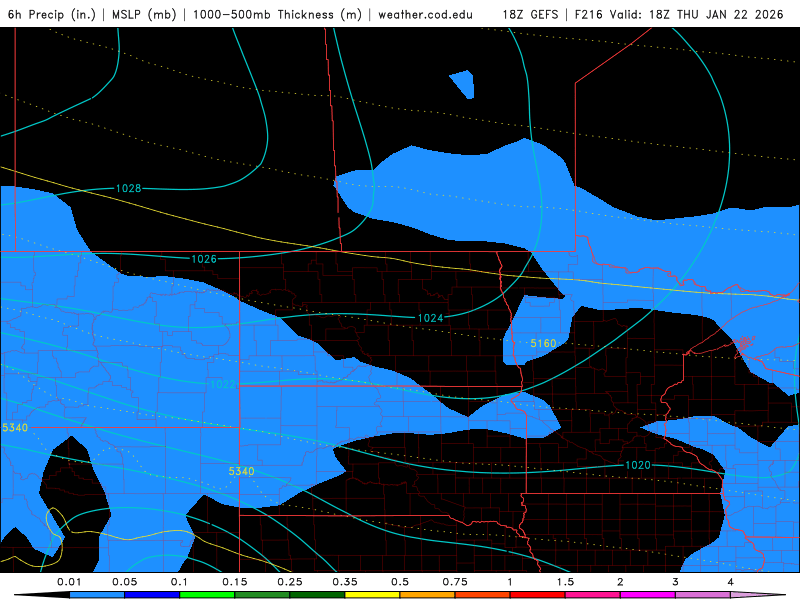Viewport: 800px width, 600px height.
Task: Click the 0.35 legend value
Action: (345, 582)
